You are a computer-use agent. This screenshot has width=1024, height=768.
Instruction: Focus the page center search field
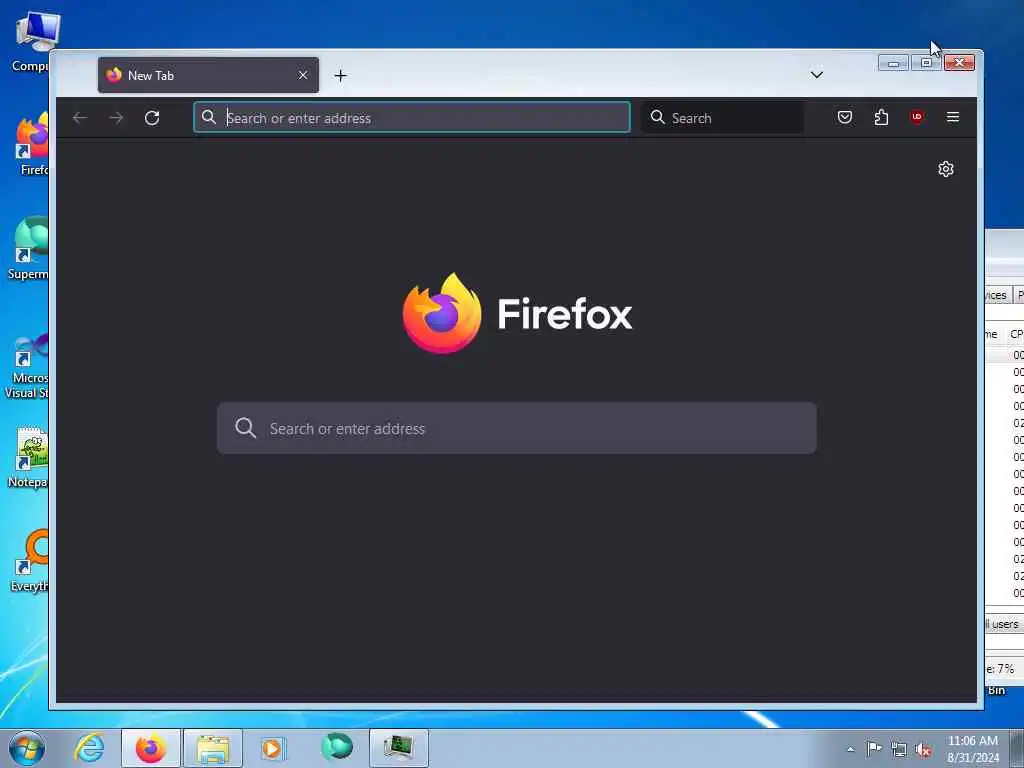tap(517, 428)
